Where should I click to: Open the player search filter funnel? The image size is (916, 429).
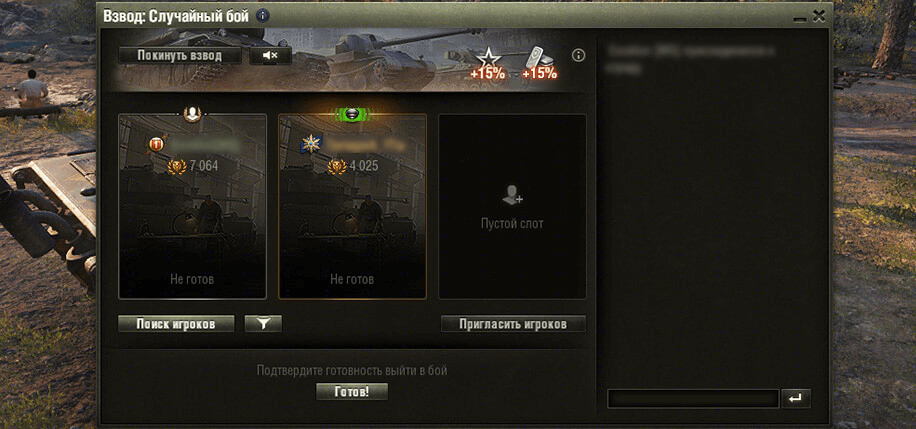[x=263, y=324]
